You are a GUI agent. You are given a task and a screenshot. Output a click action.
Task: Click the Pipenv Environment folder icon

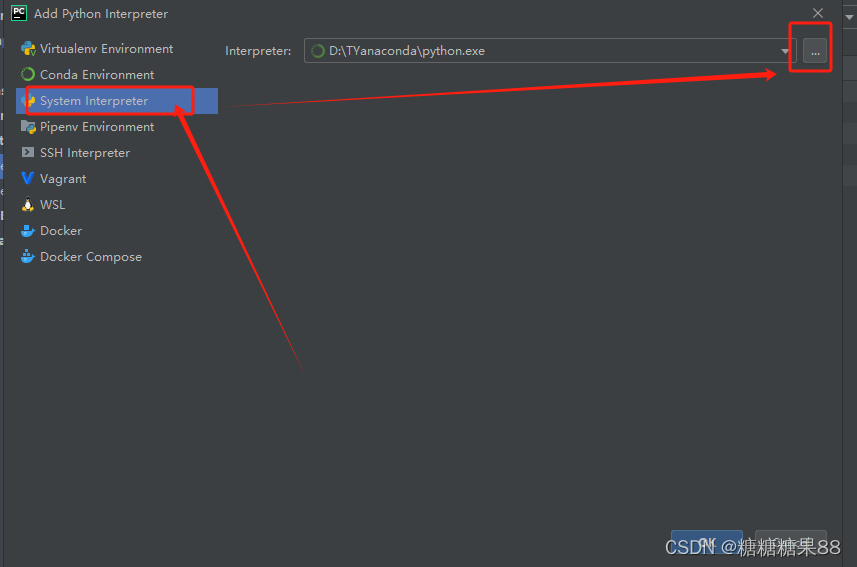pyautogui.click(x=28, y=127)
